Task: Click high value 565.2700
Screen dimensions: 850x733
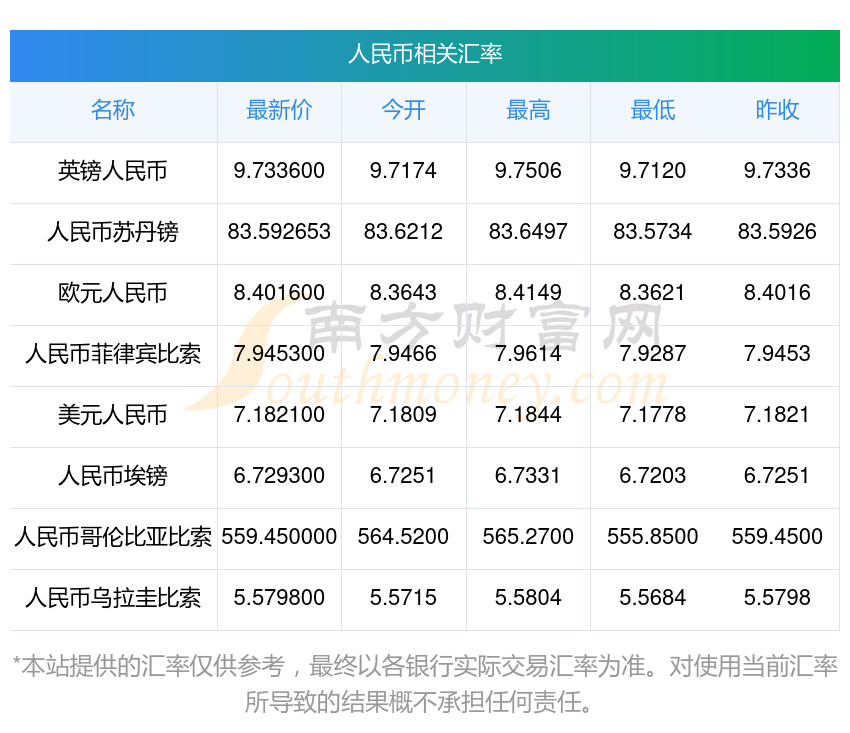Action: pyautogui.click(x=528, y=537)
